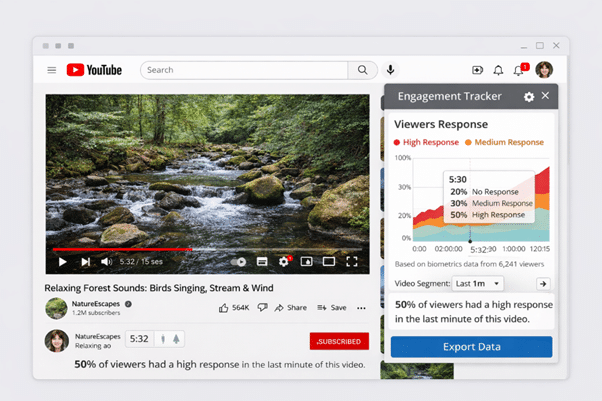Screen dimensions: 602x401
Task: Enter fullscreen mode on the video
Action: point(352,262)
